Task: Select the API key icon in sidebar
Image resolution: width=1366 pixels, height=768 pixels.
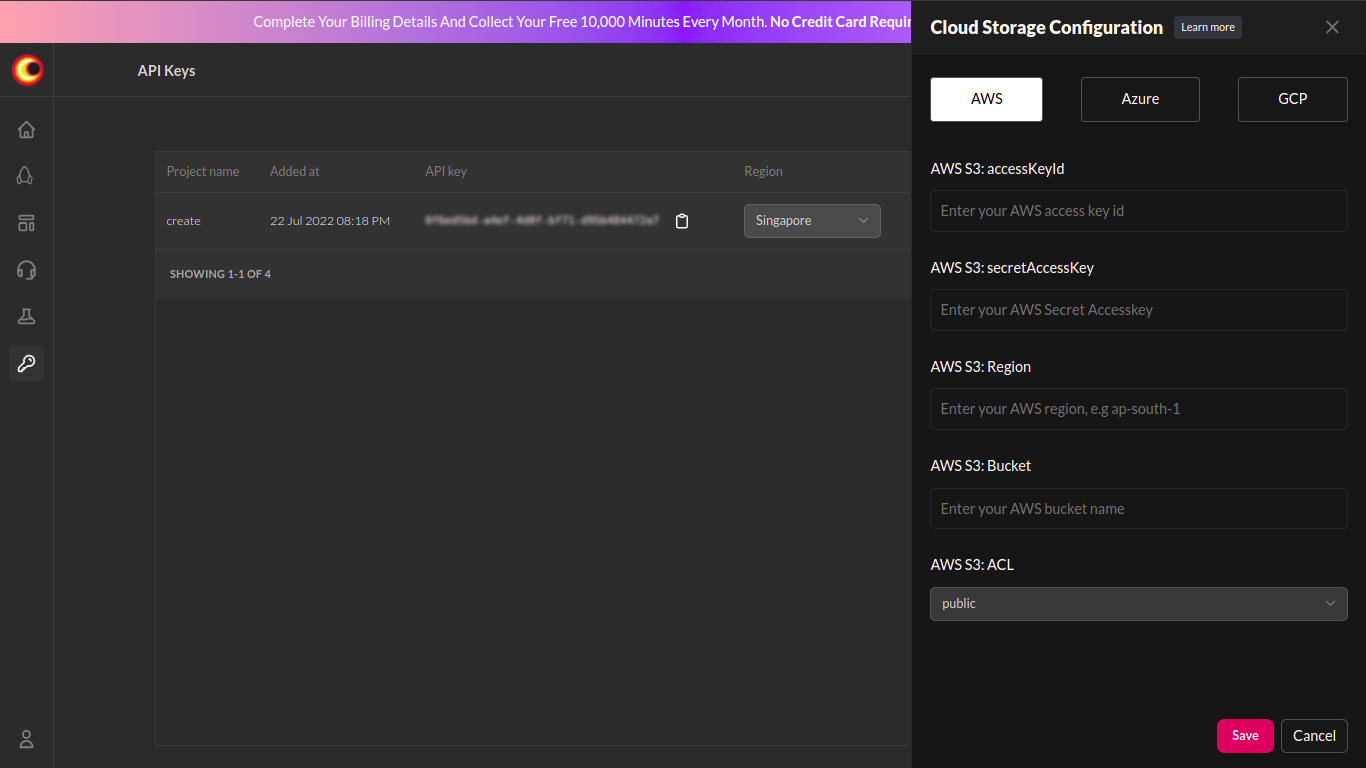Action: tap(27, 363)
